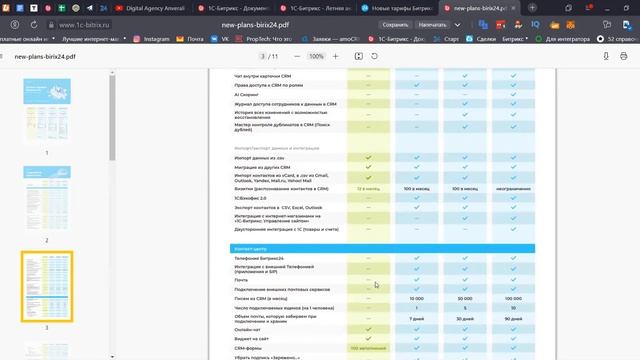Open the VK bookmark
Screen dimensions: 640x360
click(220, 39)
